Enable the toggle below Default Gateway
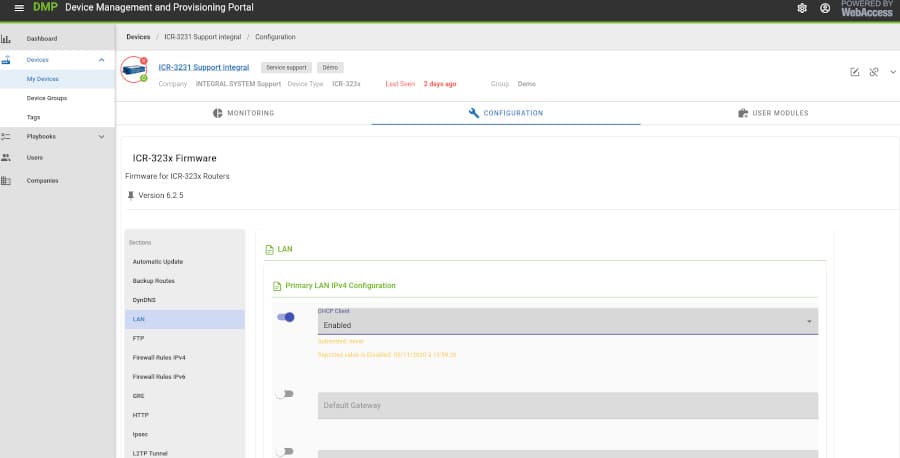The height and width of the screenshot is (458, 900). click(285, 451)
